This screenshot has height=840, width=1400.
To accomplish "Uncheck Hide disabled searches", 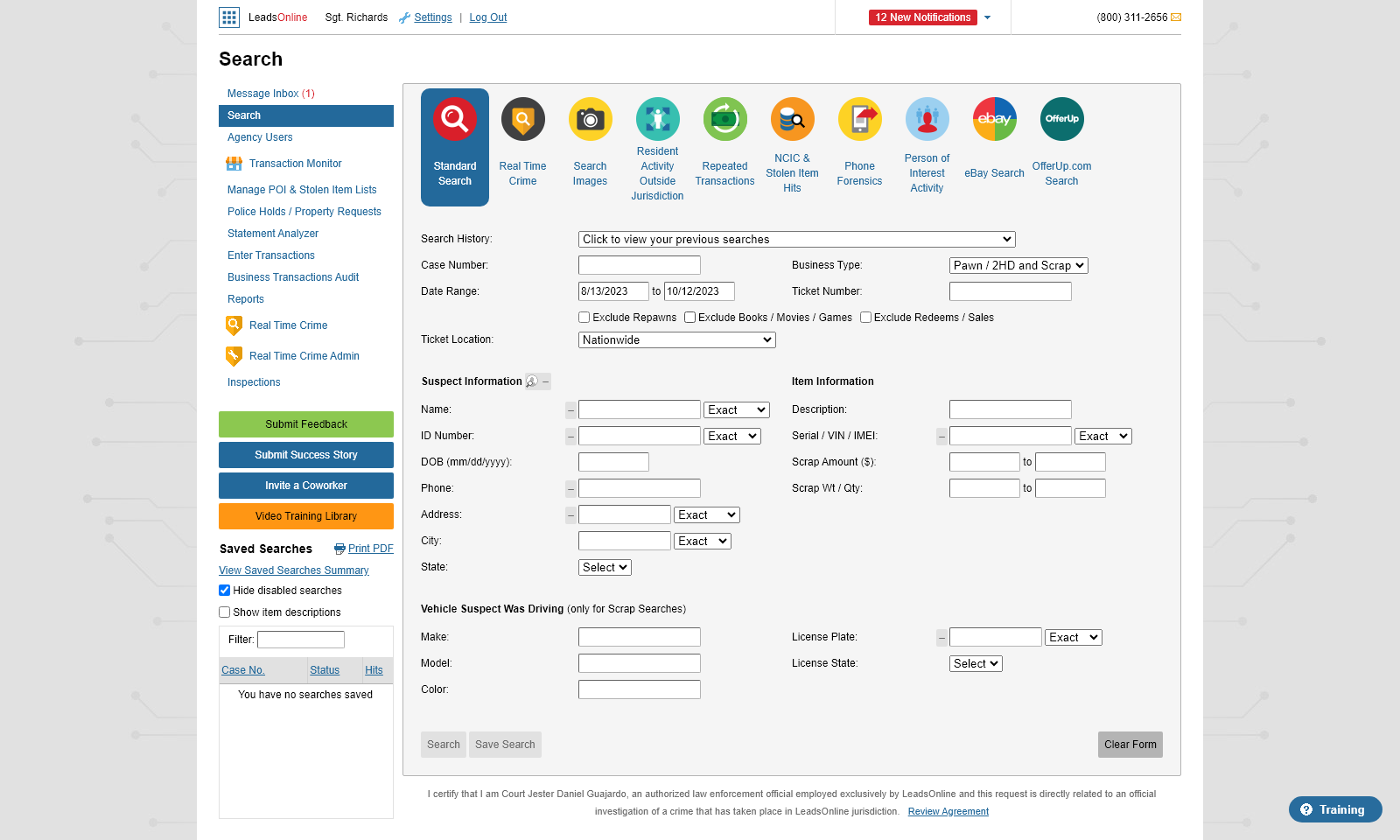I will [x=225, y=590].
